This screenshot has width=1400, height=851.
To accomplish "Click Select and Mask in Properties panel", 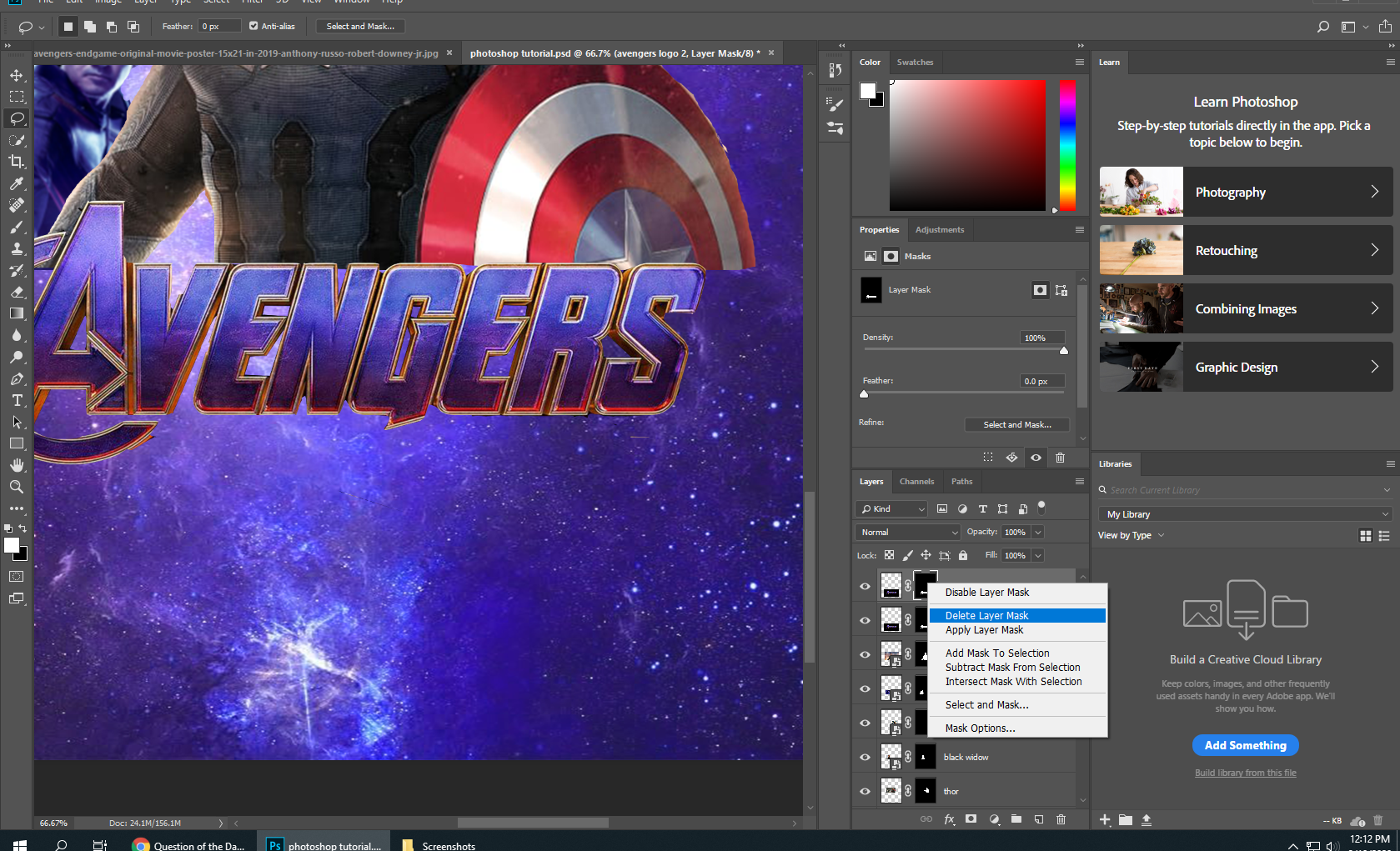I will coord(1016,424).
